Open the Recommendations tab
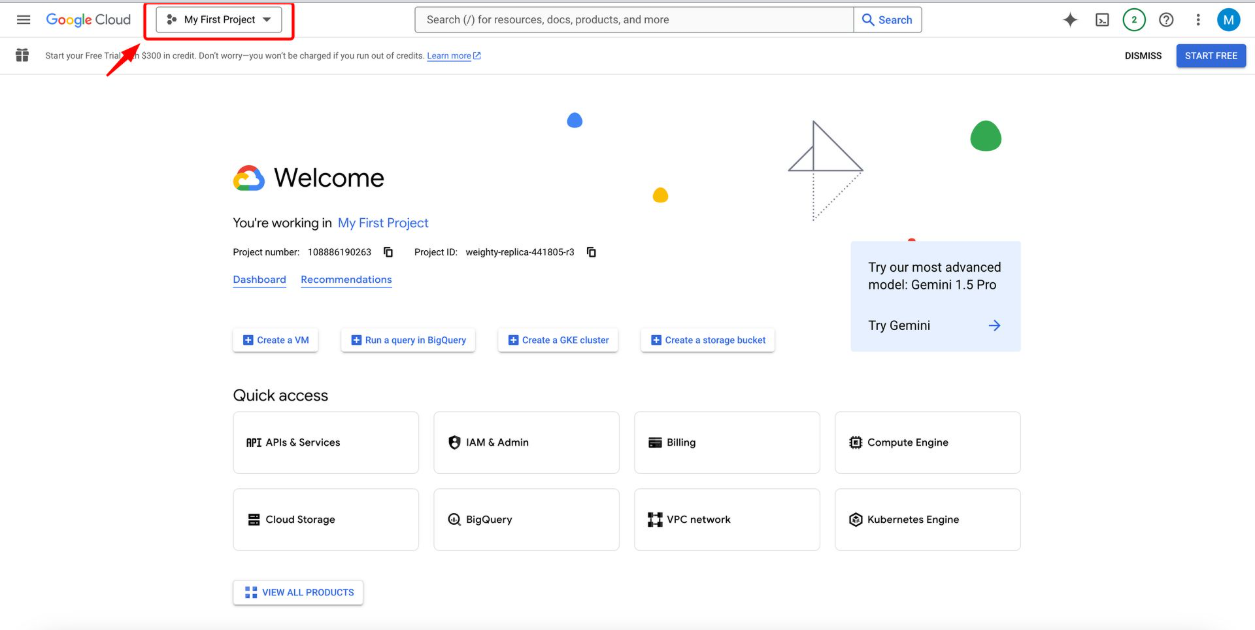Screen dimensions: 1255x630 coord(346,279)
